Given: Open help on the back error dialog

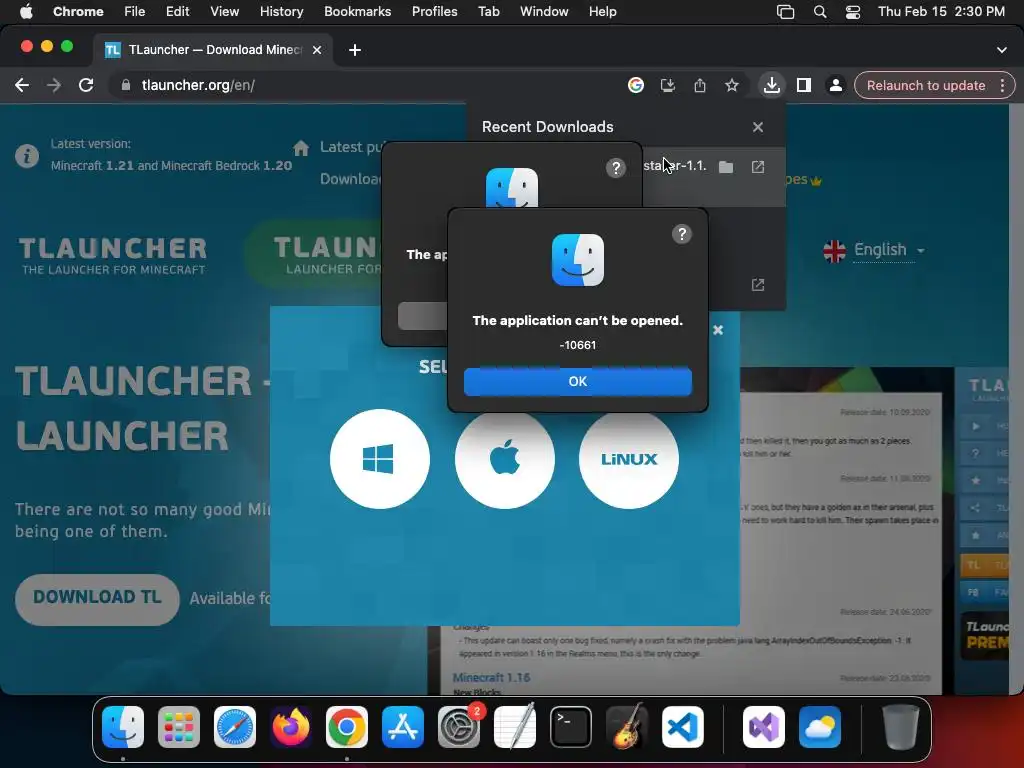Looking at the screenshot, I should (615, 168).
